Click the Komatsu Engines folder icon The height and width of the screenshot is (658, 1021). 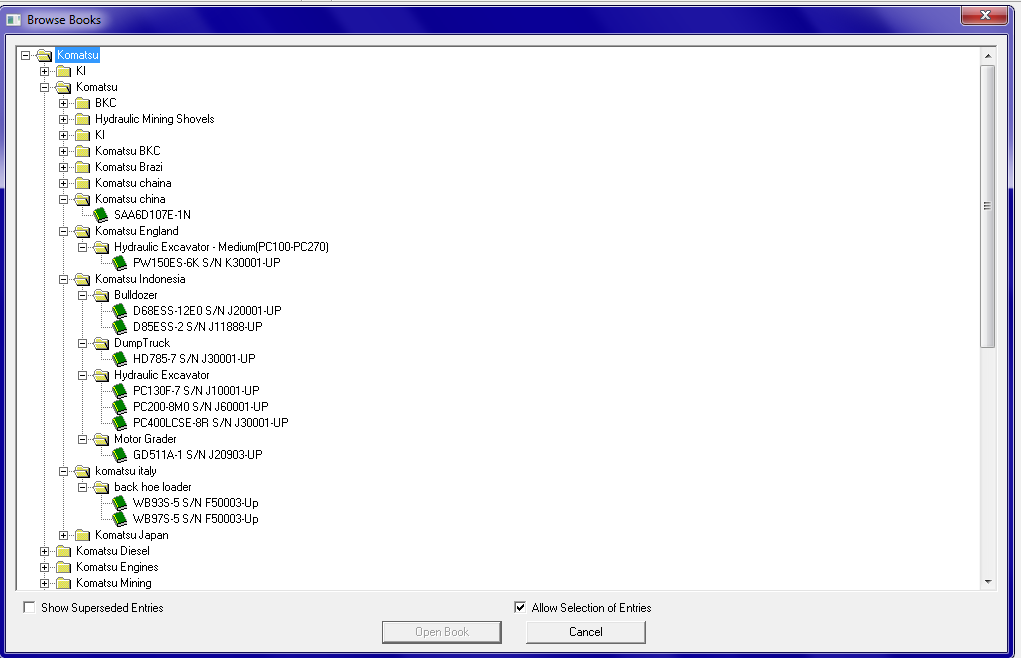click(x=64, y=567)
